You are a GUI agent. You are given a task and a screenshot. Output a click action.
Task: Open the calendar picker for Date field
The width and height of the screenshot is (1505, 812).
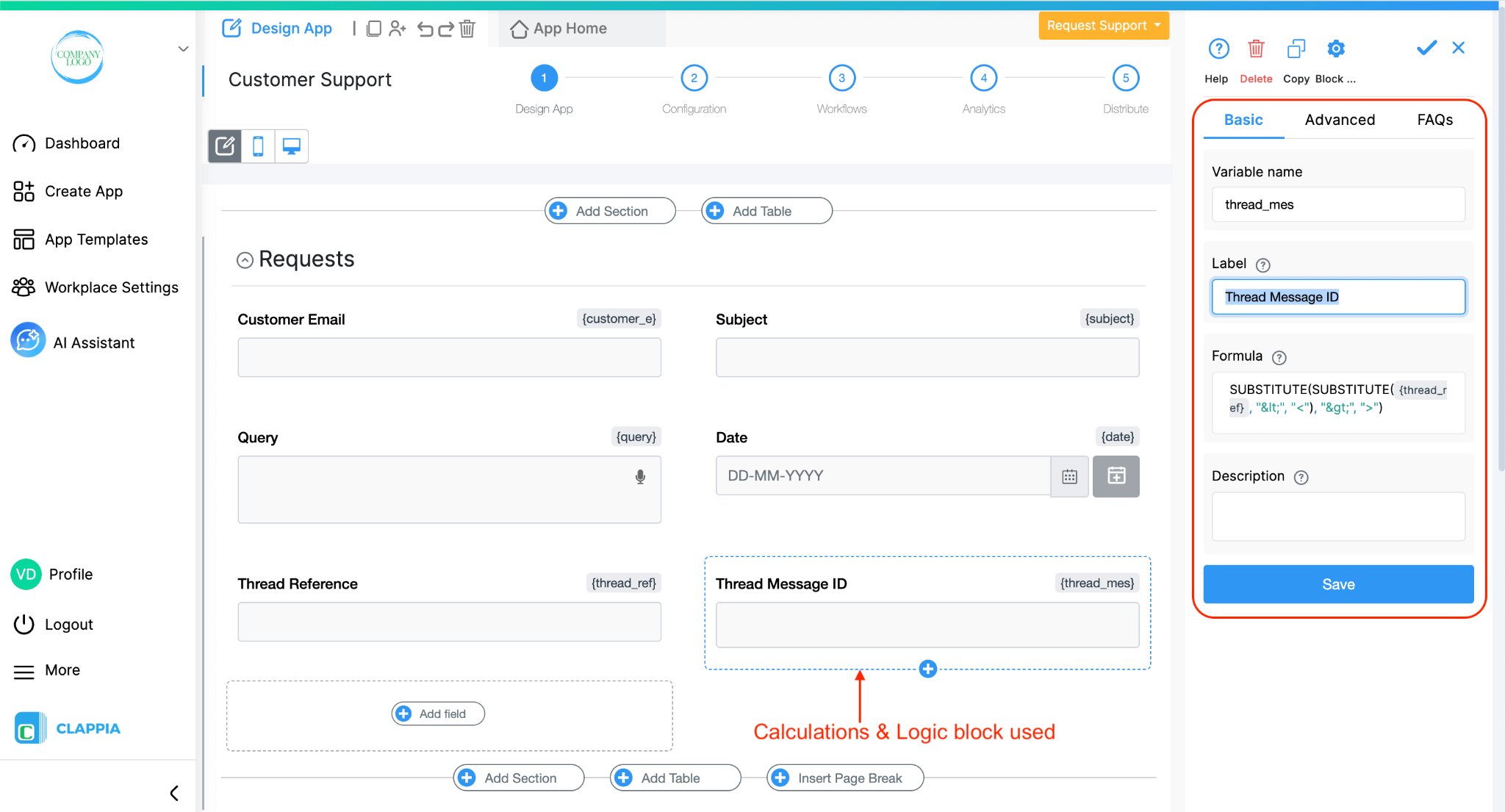tap(1069, 477)
